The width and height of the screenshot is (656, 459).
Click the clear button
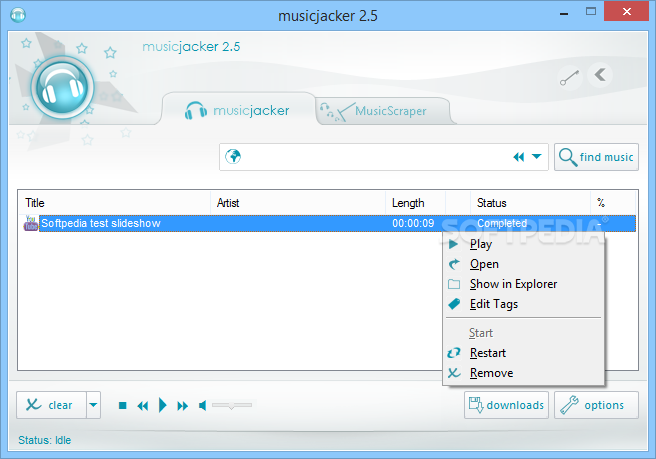51,405
